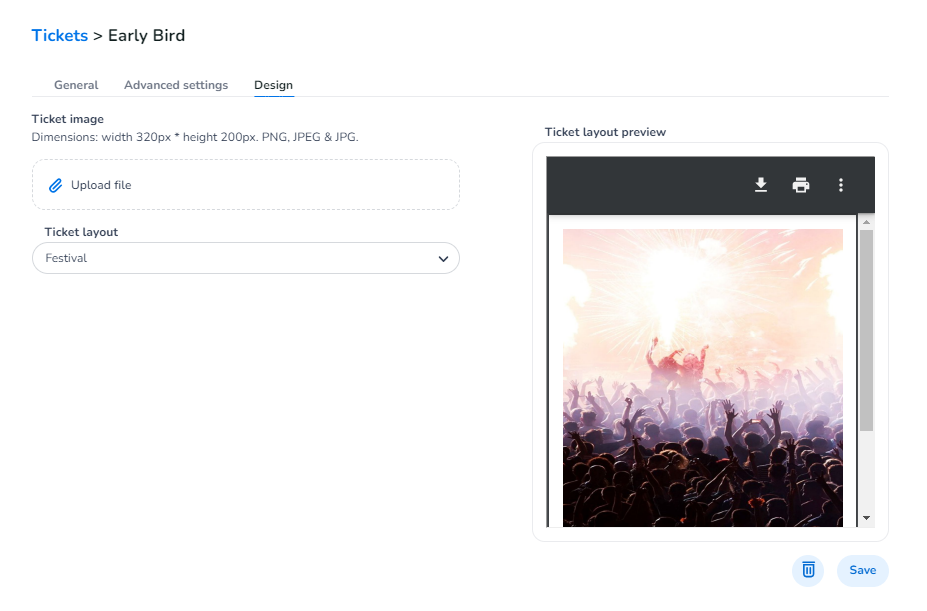Select the Design tab
The width and height of the screenshot is (927, 611).
(x=273, y=85)
